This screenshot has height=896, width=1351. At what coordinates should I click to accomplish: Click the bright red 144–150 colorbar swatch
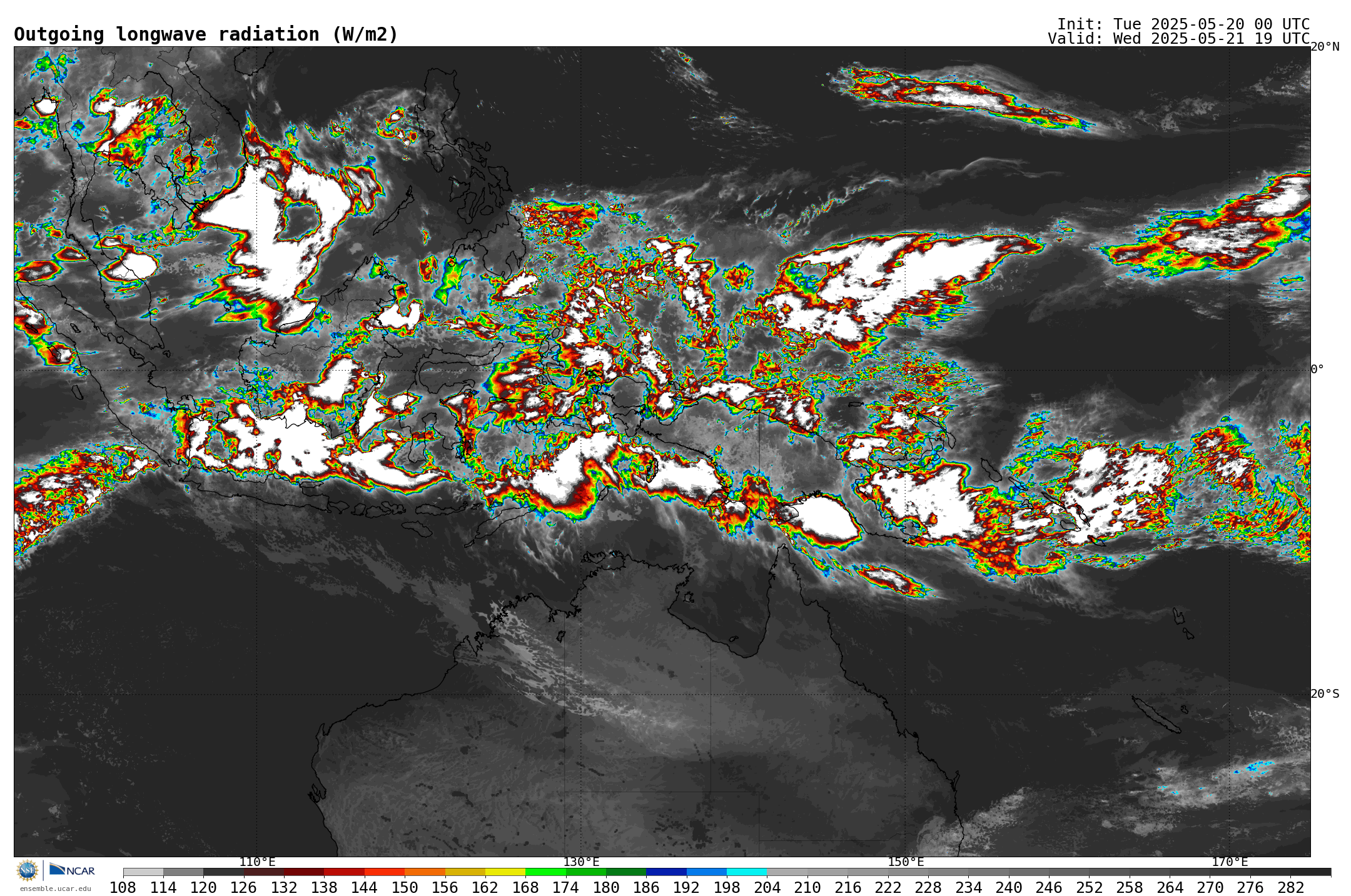coord(385,872)
